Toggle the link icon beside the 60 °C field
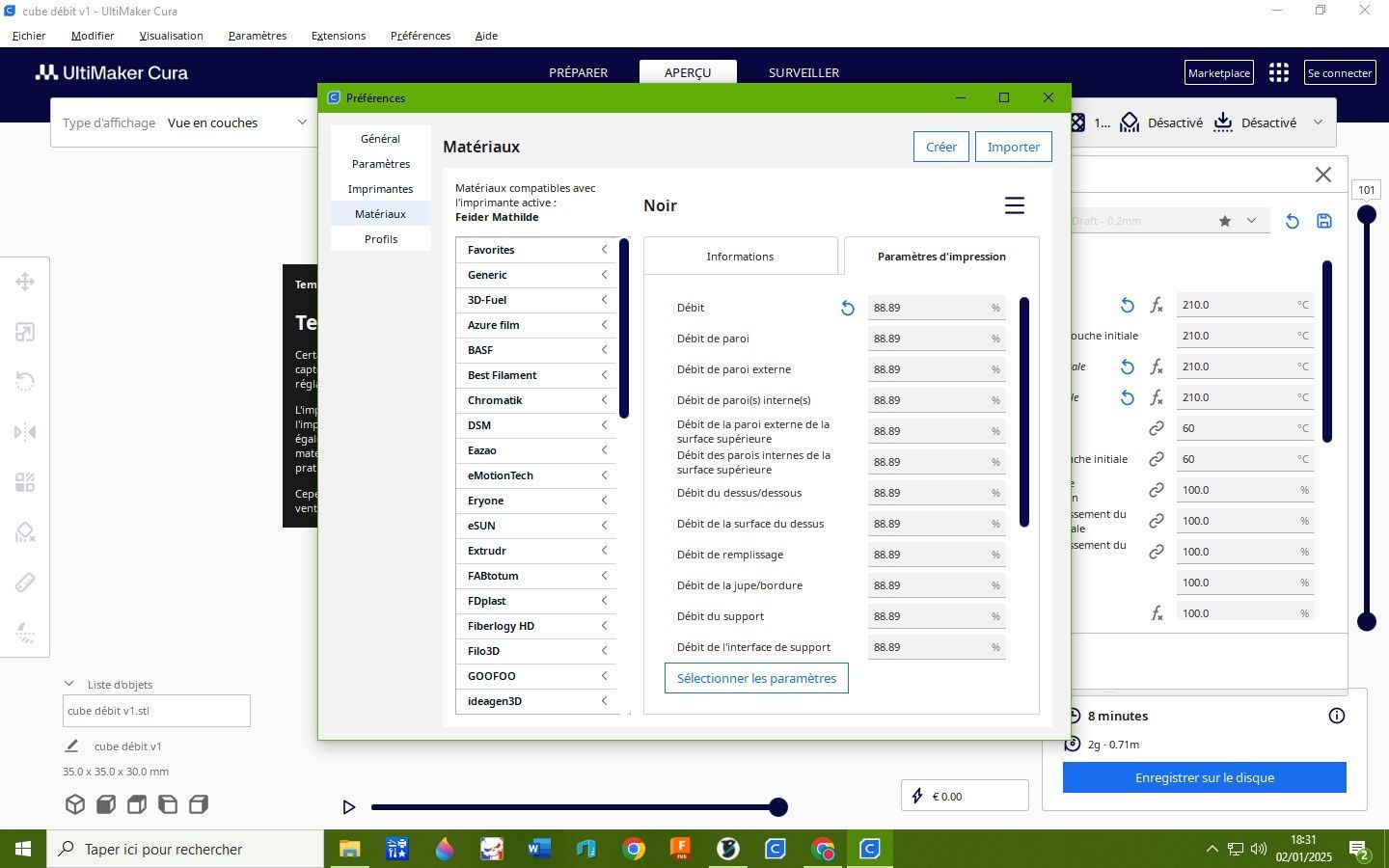The height and width of the screenshot is (868, 1389). tap(1156, 428)
